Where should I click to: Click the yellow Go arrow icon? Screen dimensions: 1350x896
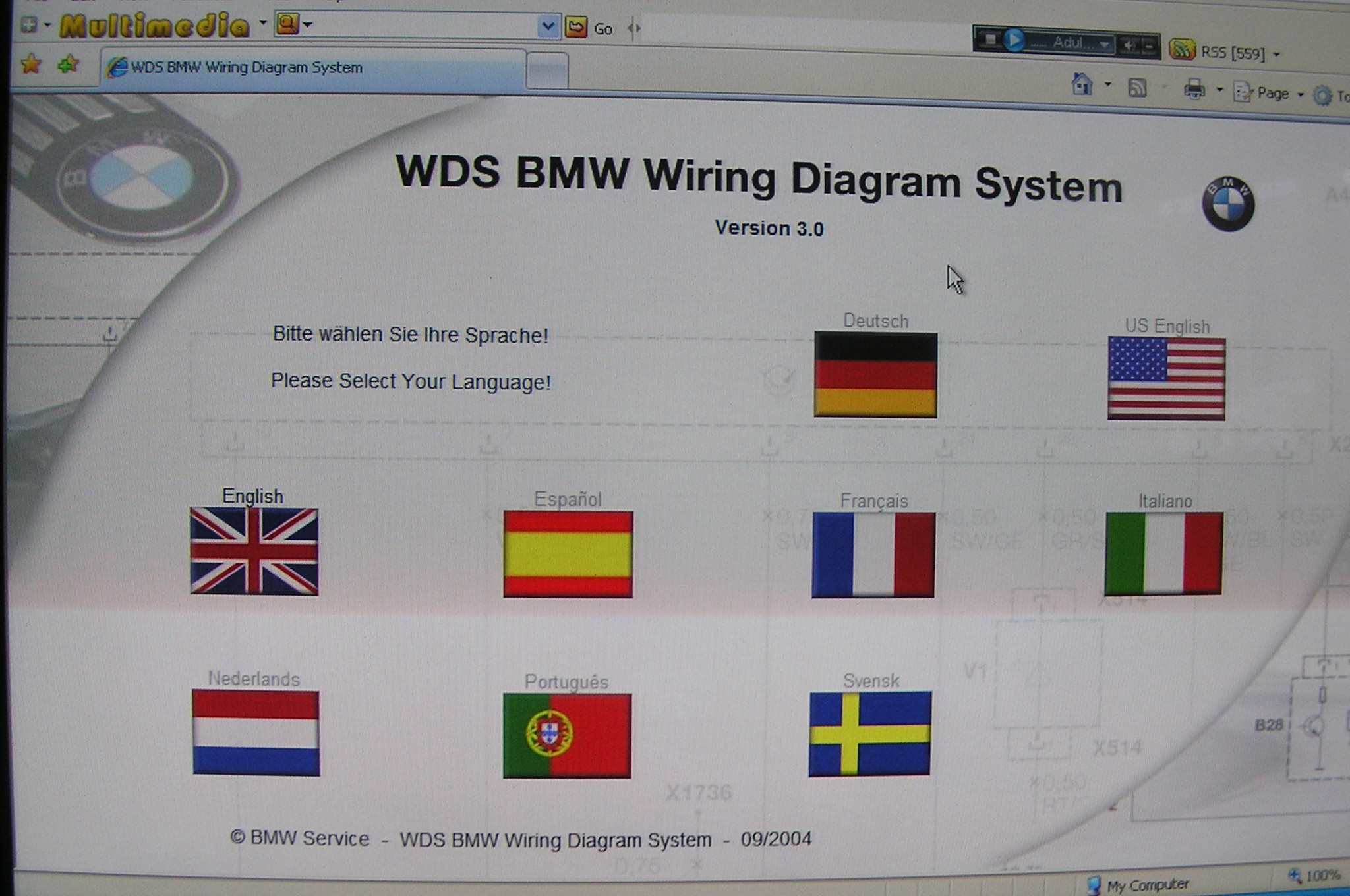575,27
